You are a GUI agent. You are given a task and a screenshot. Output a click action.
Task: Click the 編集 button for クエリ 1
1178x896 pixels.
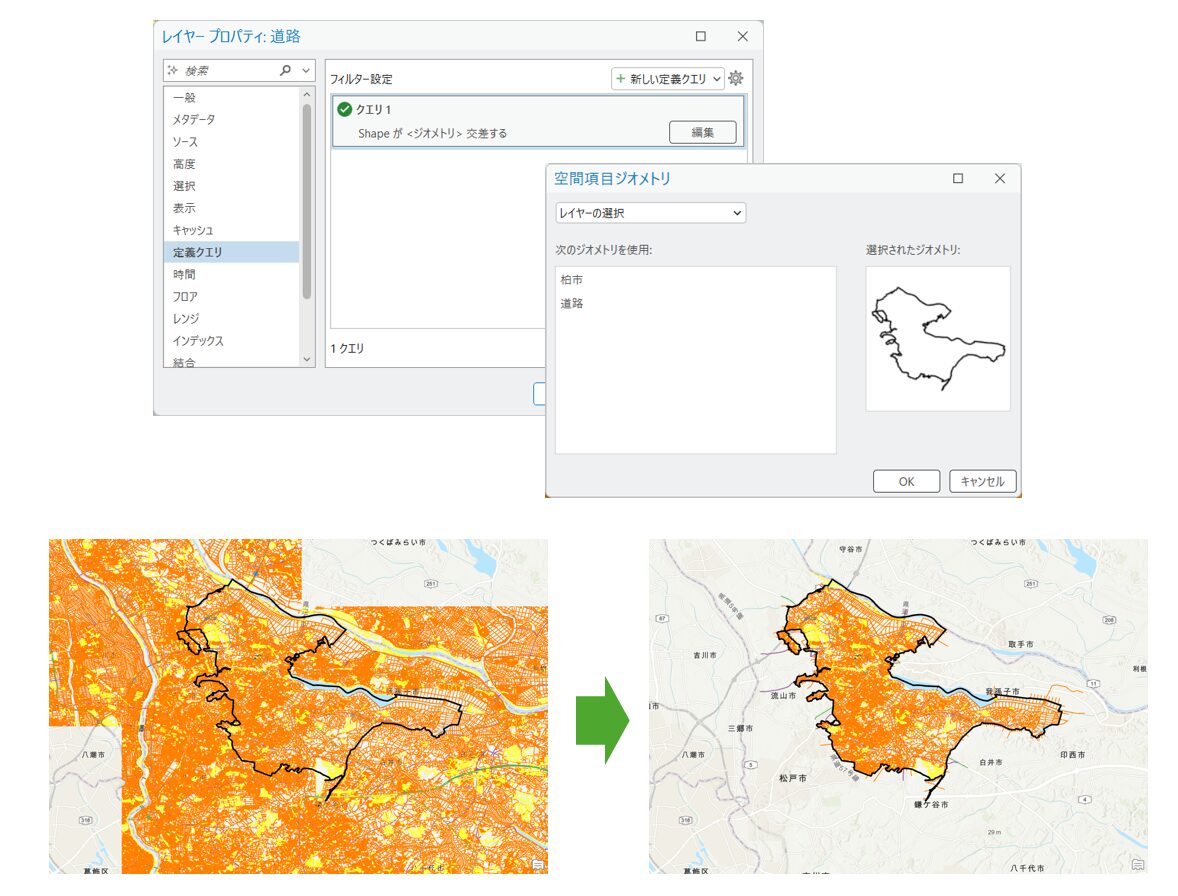point(702,133)
